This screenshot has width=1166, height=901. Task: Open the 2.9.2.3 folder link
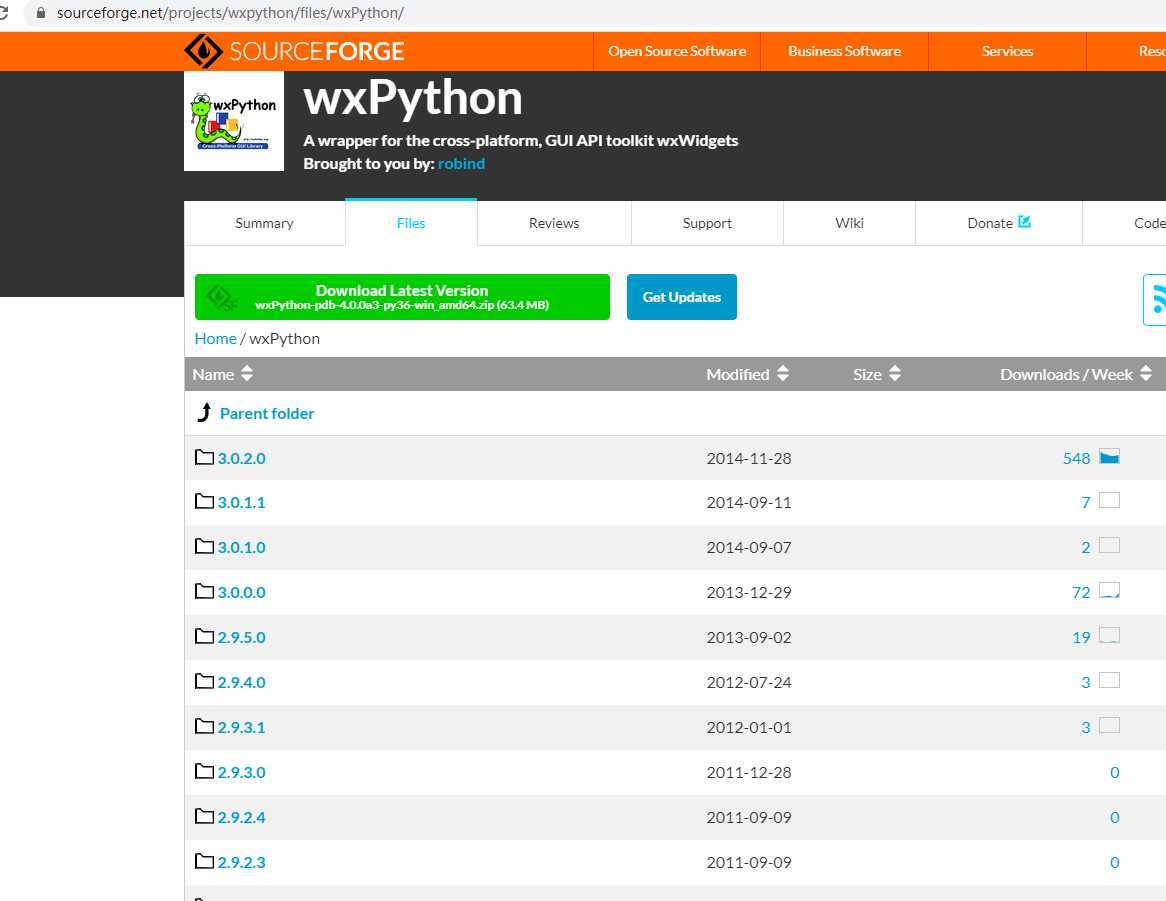pyautogui.click(x=241, y=862)
